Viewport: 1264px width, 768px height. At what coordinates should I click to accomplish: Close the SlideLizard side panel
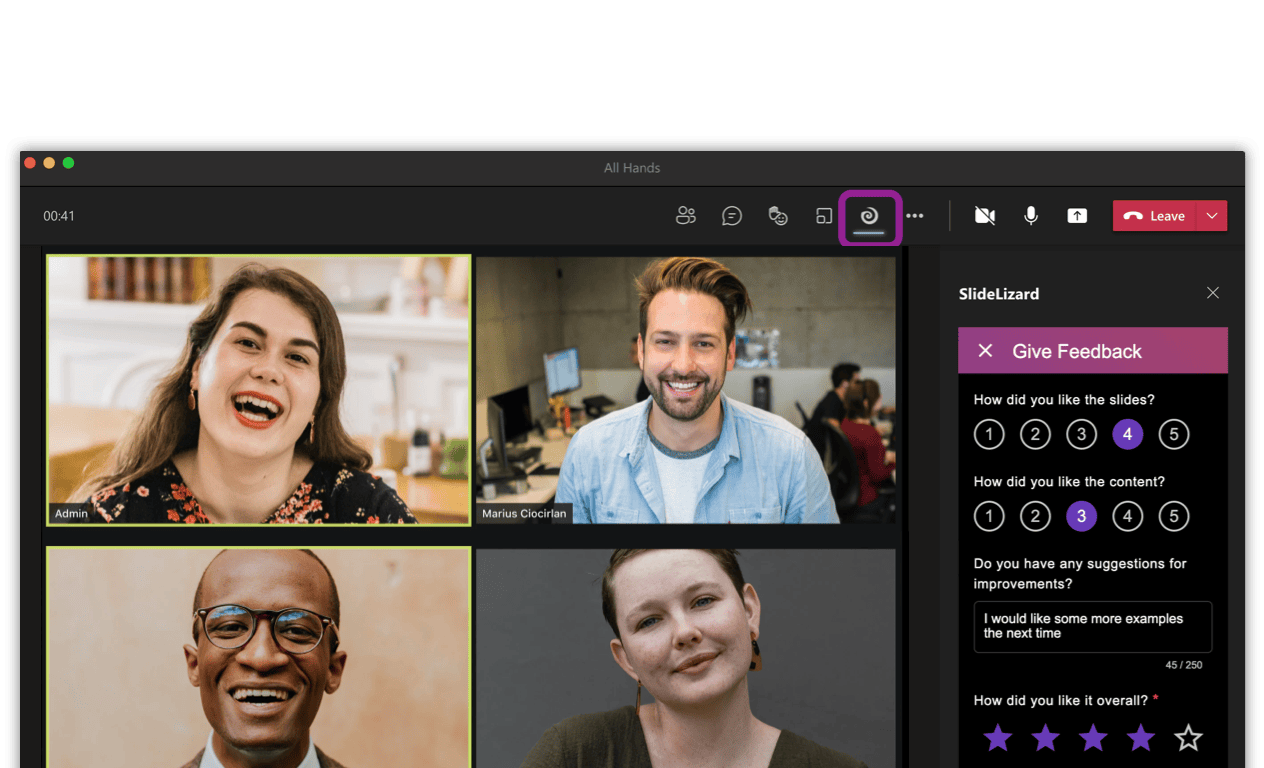click(x=1213, y=293)
